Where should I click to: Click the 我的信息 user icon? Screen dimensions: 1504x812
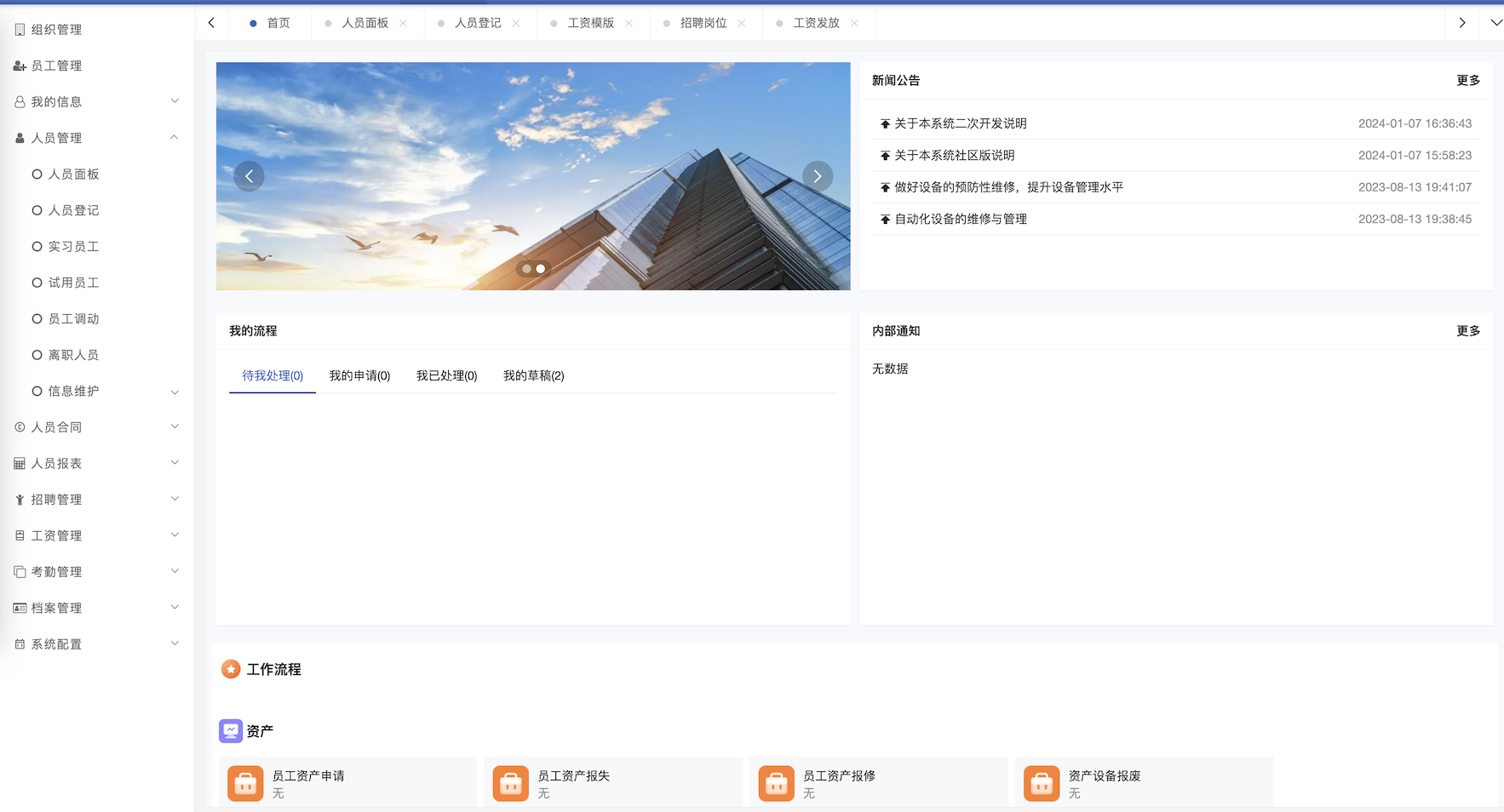(x=20, y=102)
